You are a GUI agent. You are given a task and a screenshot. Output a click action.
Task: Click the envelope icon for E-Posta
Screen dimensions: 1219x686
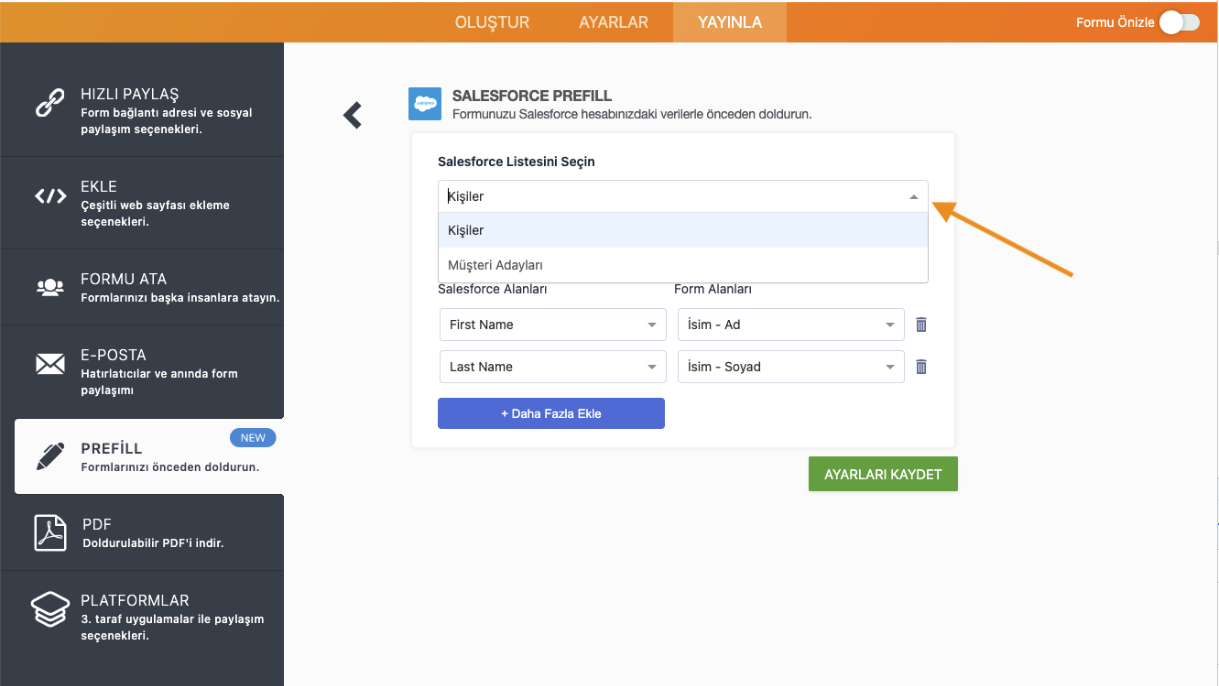click(50, 364)
